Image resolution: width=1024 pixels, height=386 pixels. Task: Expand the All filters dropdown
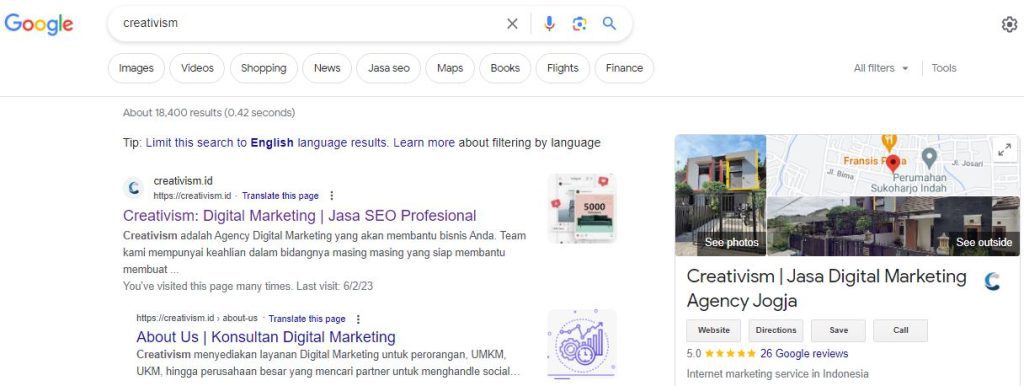pyautogui.click(x=881, y=68)
